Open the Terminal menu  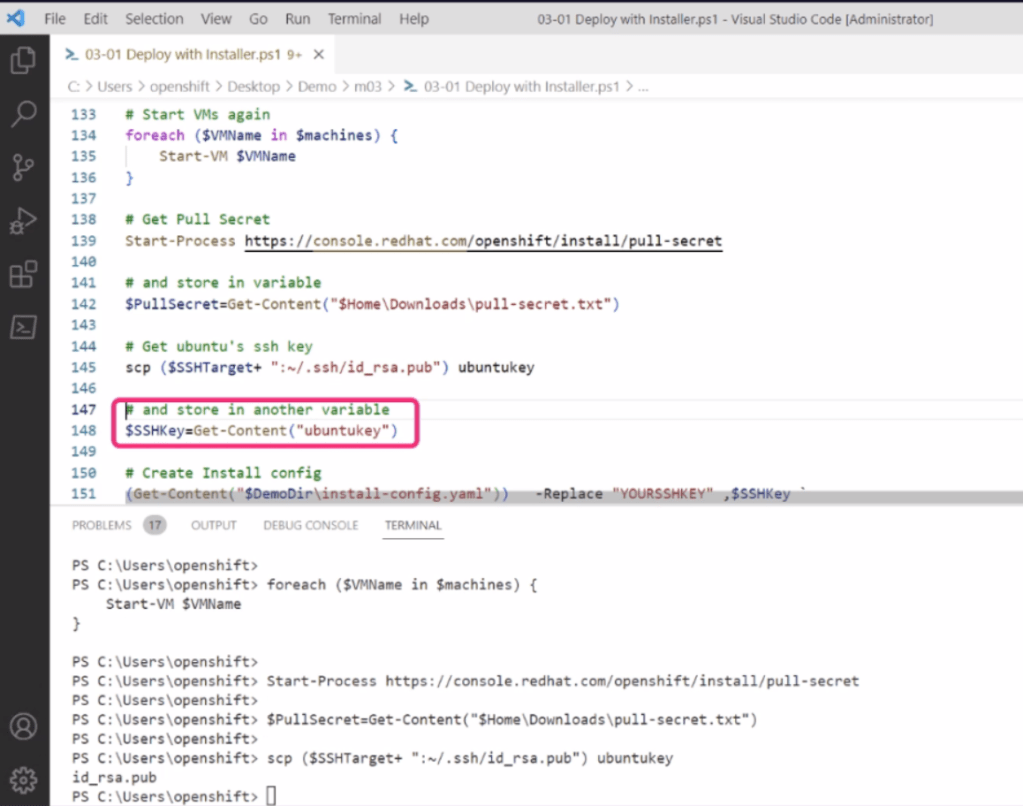point(354,19)
